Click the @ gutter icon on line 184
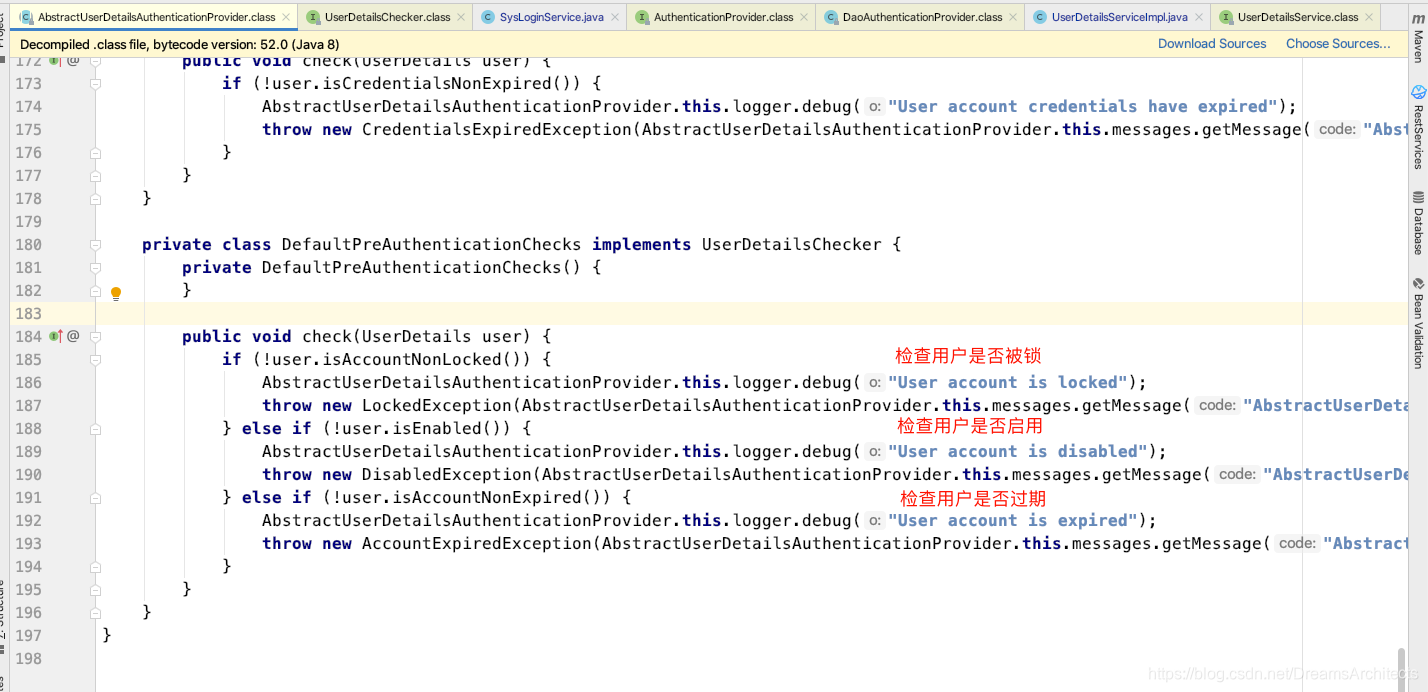 point(73,336)
